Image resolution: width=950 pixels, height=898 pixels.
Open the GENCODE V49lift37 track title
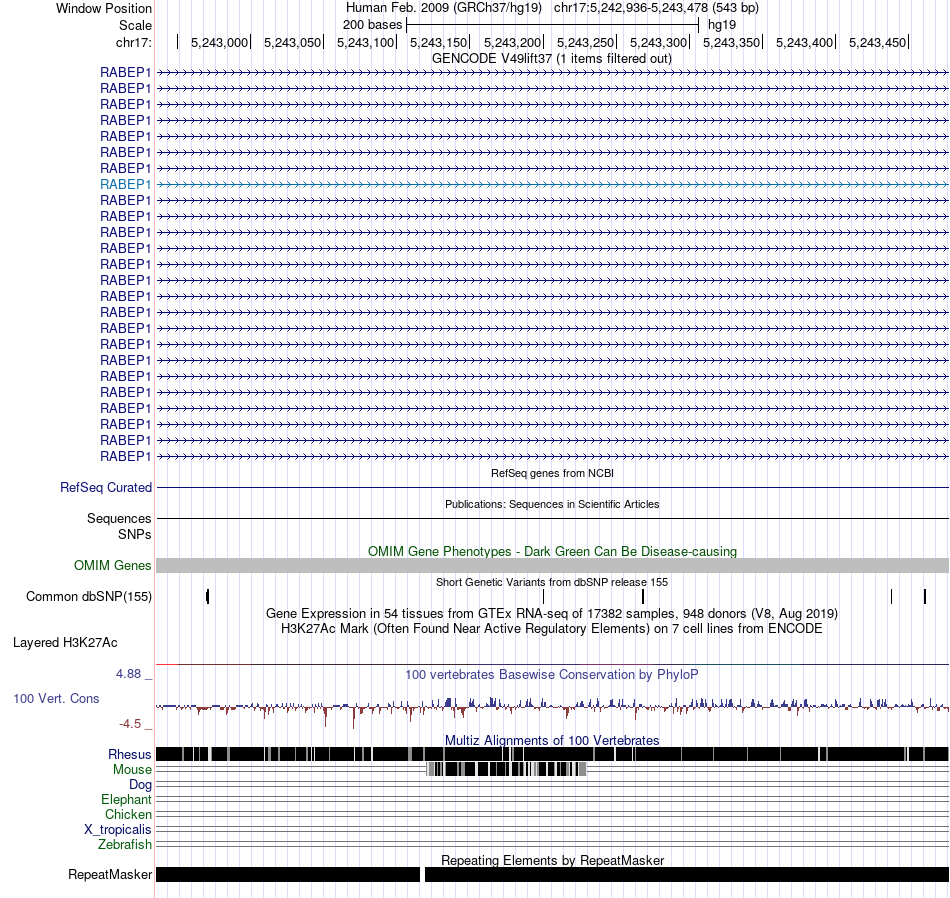552,59
